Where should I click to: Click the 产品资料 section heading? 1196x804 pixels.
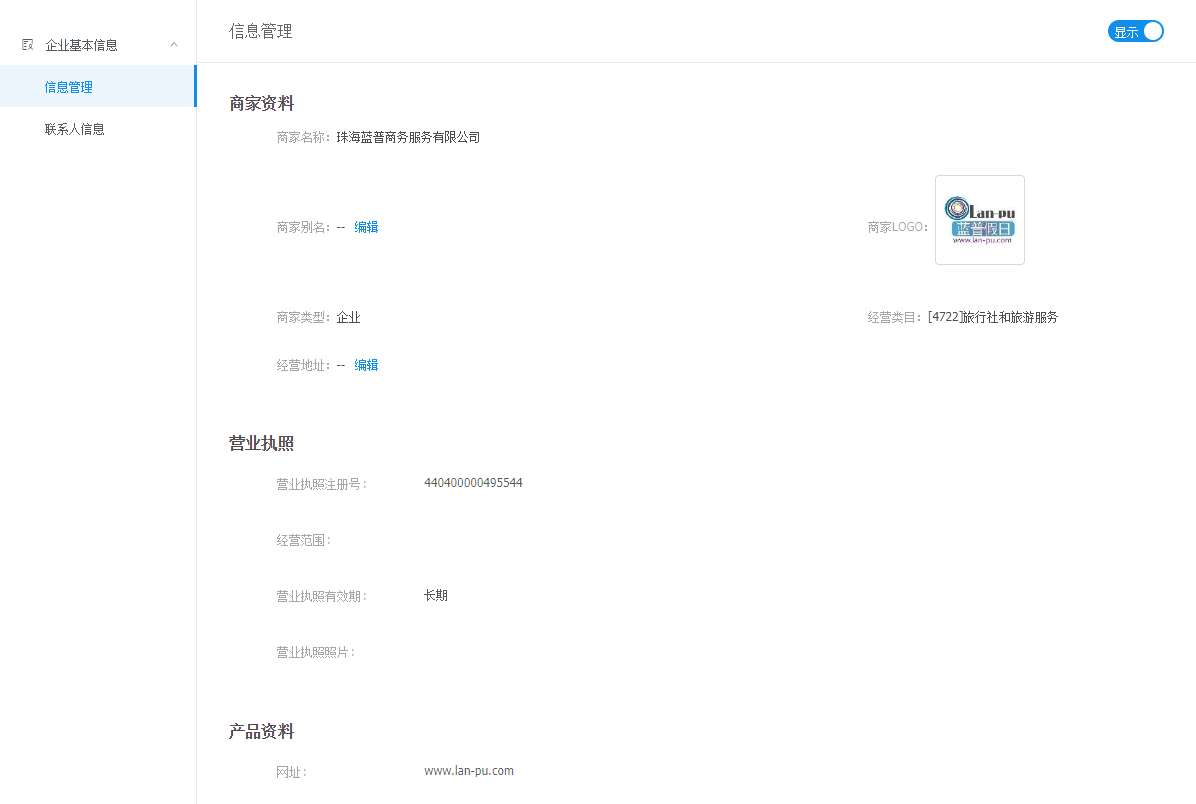click(262, 732)
